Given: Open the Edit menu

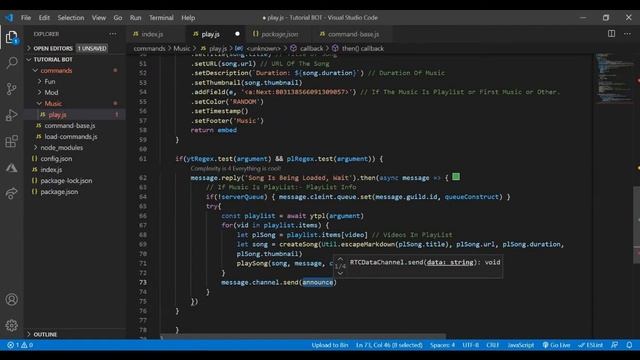Looking at the screenshot, I should (x=44, y=18).
